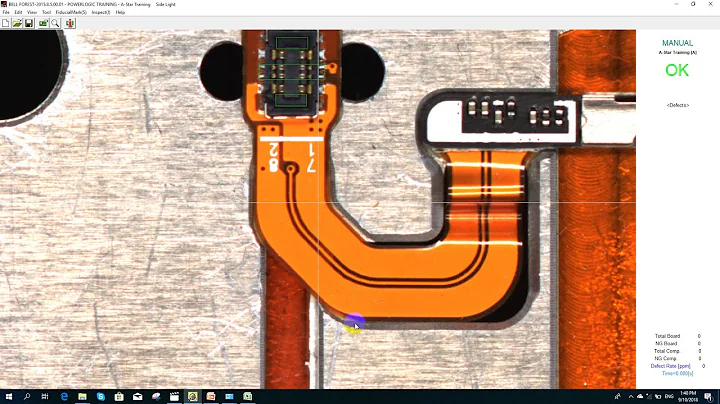Open Skype from taskbar
The width and height of the screenshot is (720, 404).
[x=101, y=396]
